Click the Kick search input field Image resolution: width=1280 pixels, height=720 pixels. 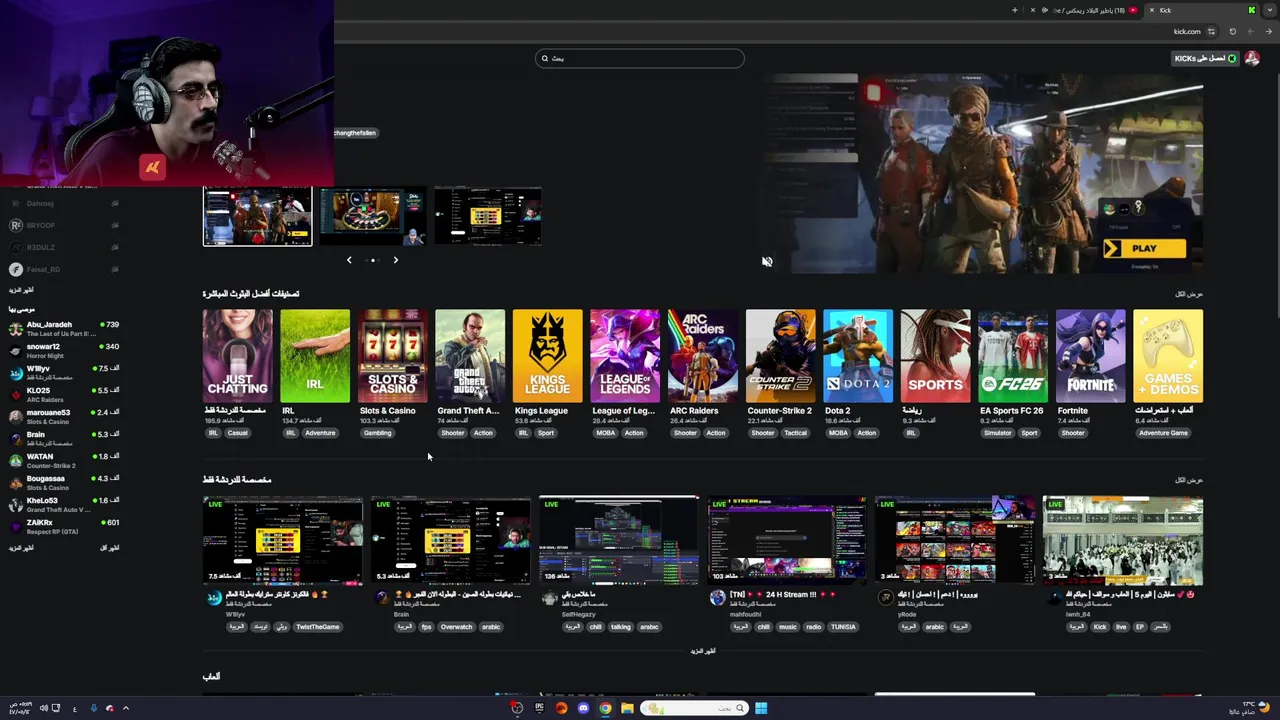click(x=640, y=58)
